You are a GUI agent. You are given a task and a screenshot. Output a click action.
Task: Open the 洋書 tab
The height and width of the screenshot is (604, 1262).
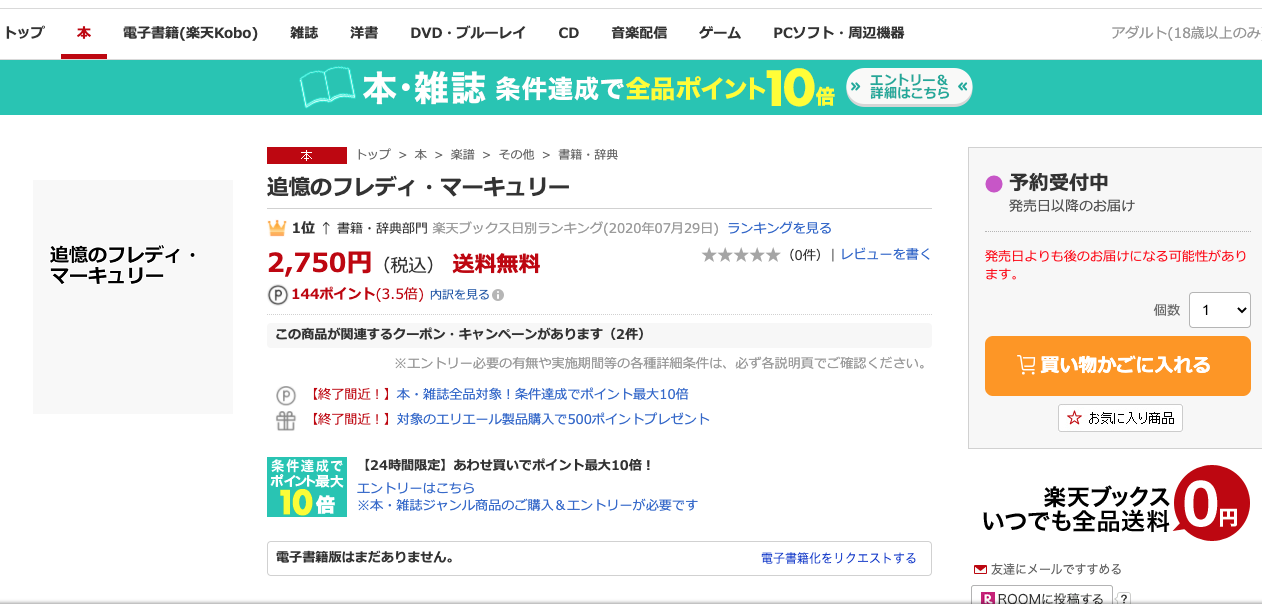[364, 33]
